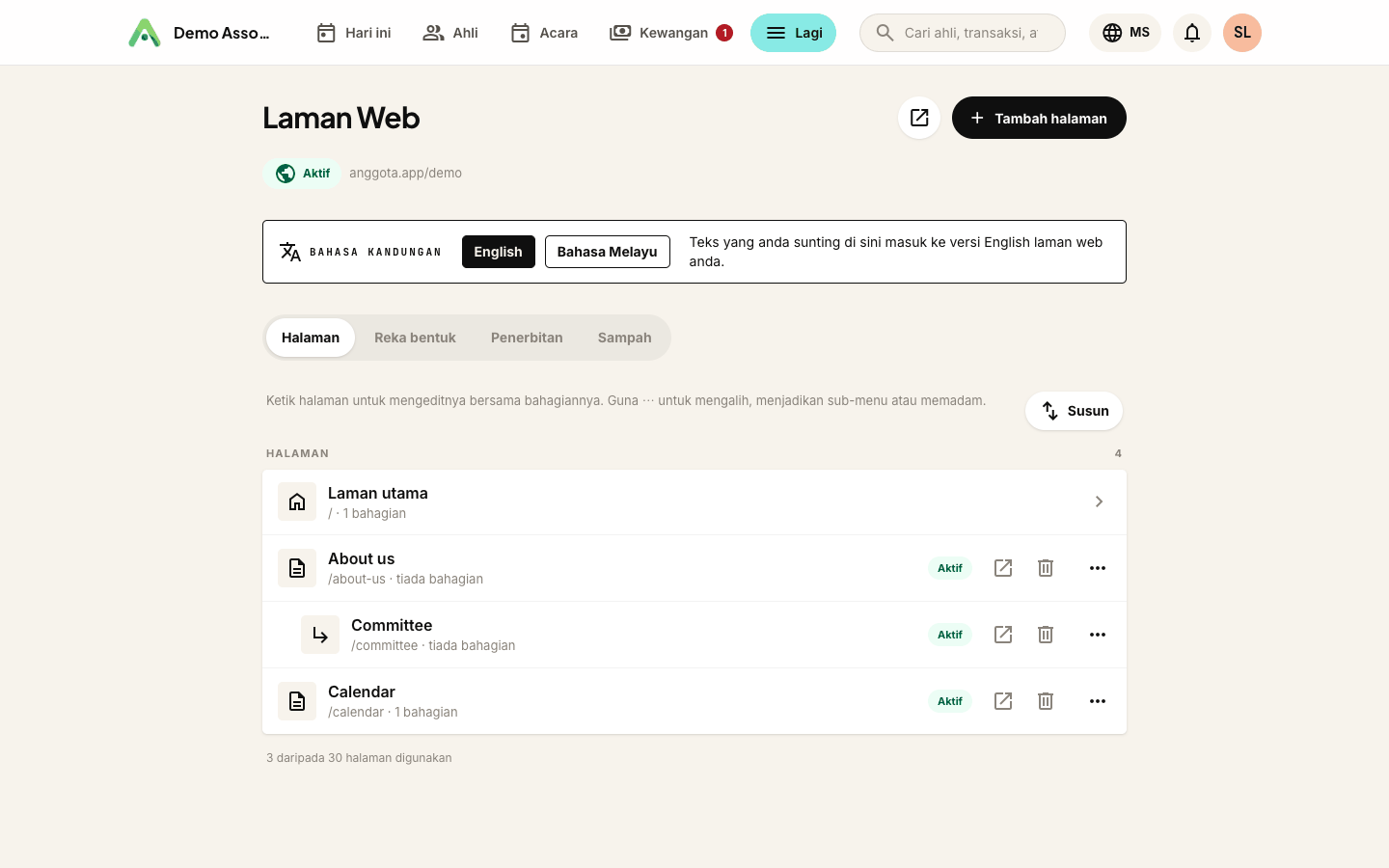1389x868 pixels.
Task: Open the Demo Association logo
Action: [145, 33]
